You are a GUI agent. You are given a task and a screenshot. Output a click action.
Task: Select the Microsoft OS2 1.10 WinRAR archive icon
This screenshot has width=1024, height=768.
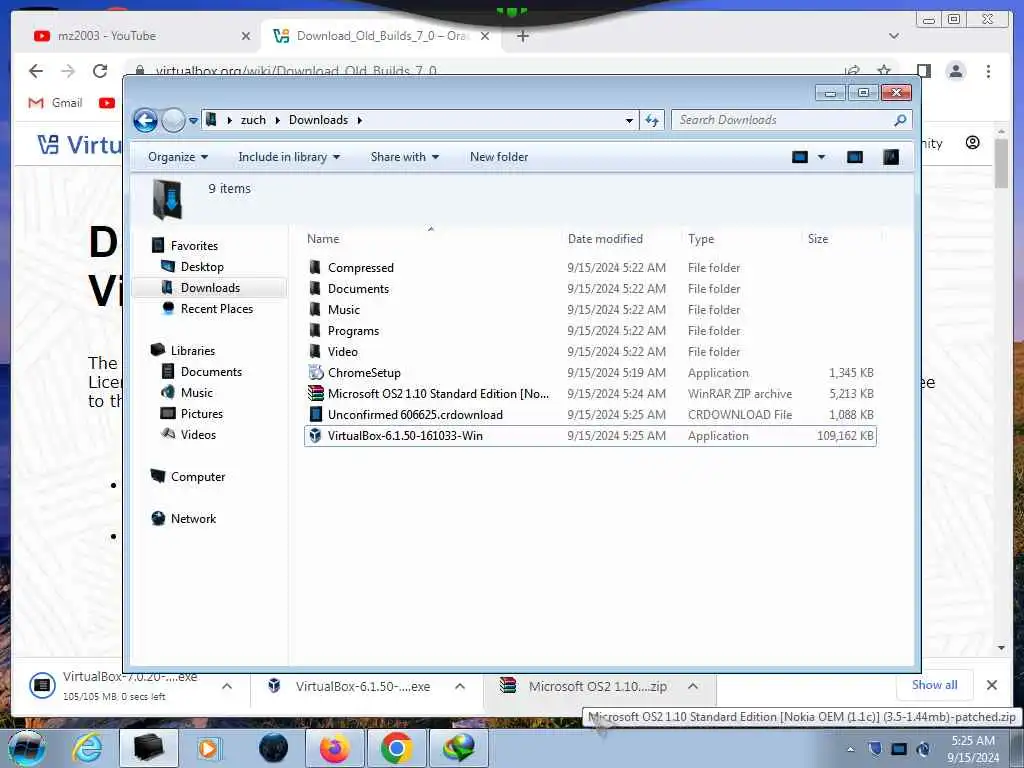click(x=315, y=393)
